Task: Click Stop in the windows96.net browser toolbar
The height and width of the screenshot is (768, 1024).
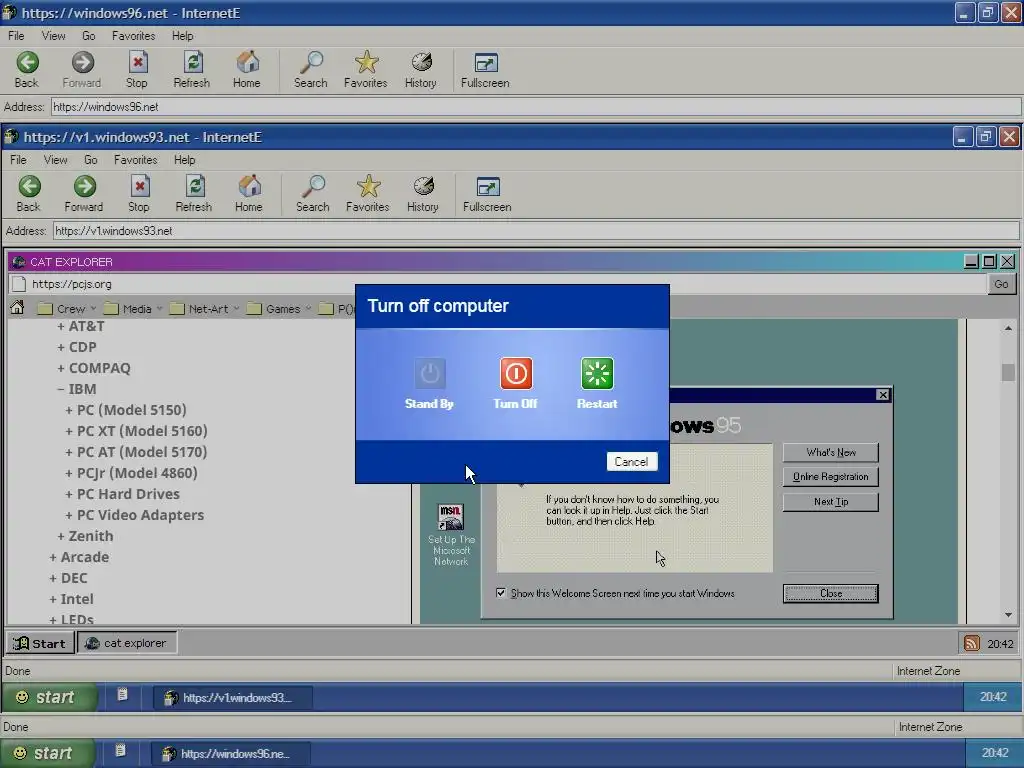Action: click(136, 69)
